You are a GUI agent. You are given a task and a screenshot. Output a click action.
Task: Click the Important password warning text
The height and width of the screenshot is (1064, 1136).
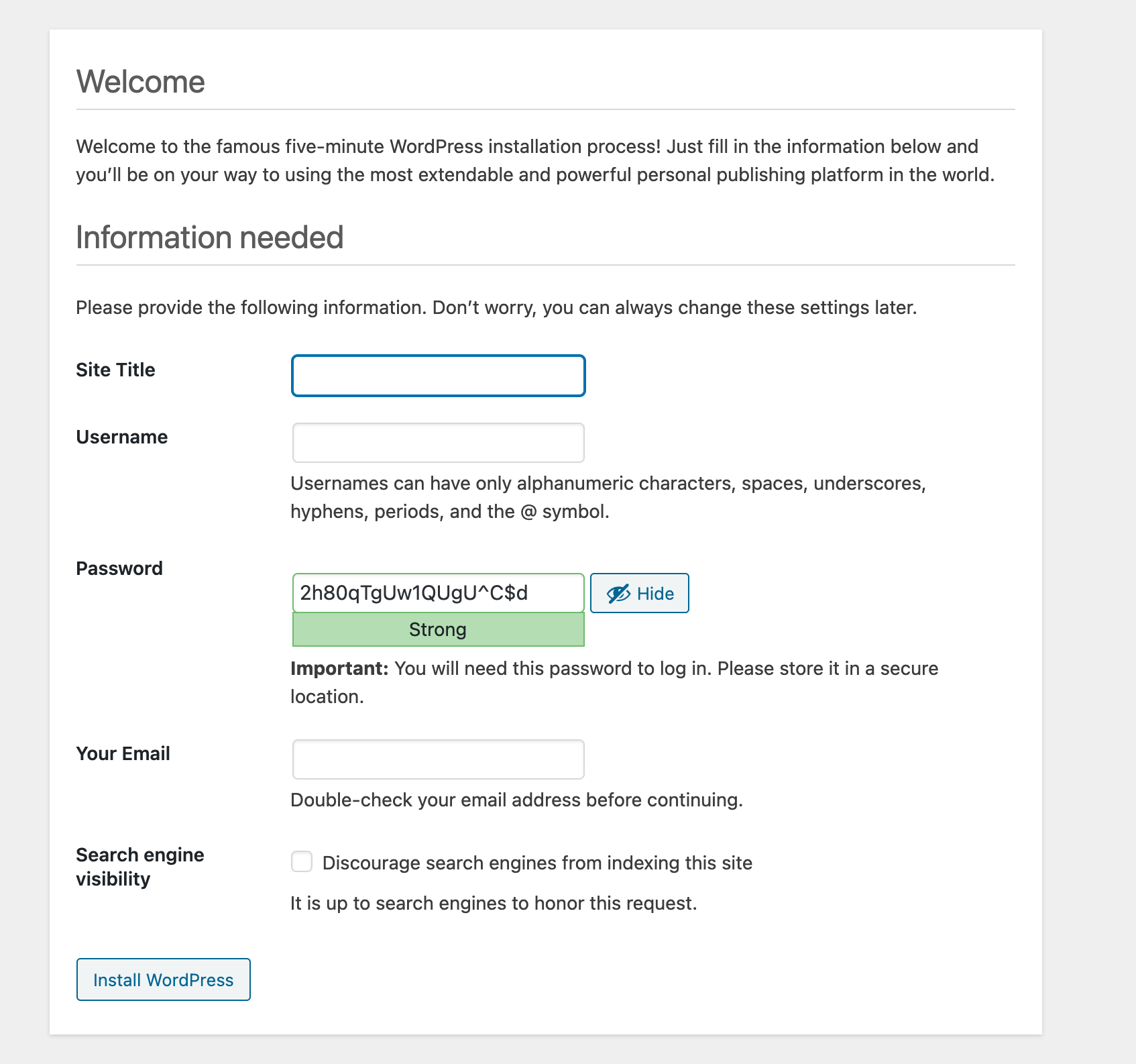click(x=614, y=682)
